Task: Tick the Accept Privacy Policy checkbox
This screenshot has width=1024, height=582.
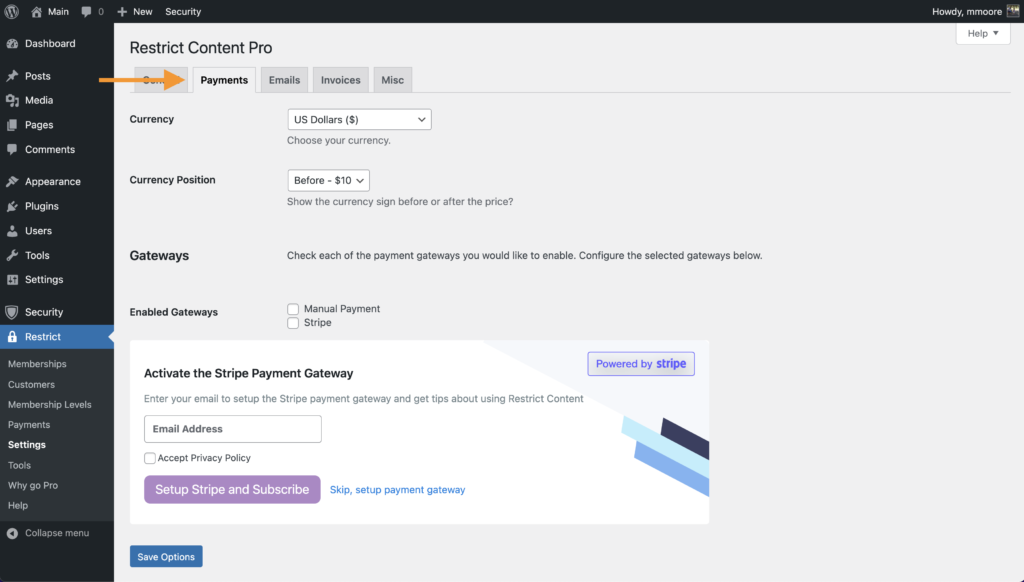Action: pos(150,459)
